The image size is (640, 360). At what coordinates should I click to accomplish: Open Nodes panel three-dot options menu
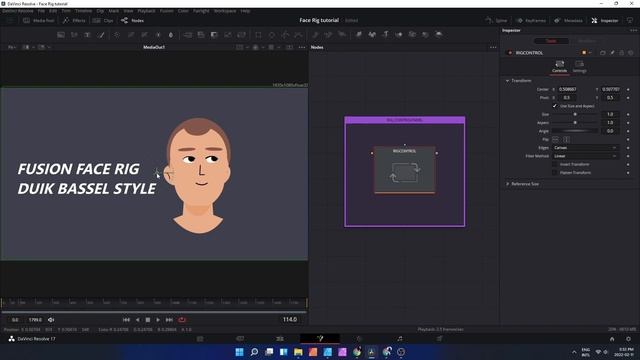point(493,47)
